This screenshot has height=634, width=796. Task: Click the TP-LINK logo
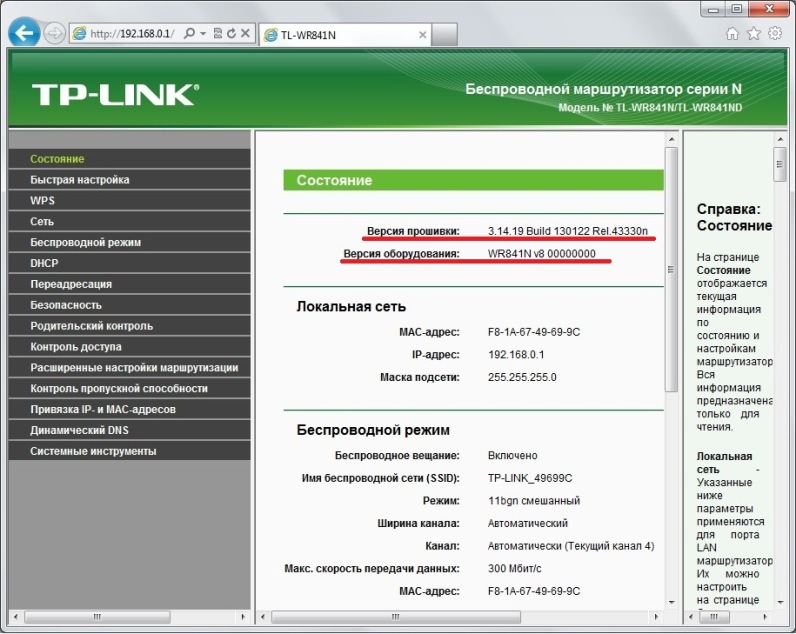[x=115, y=94]
